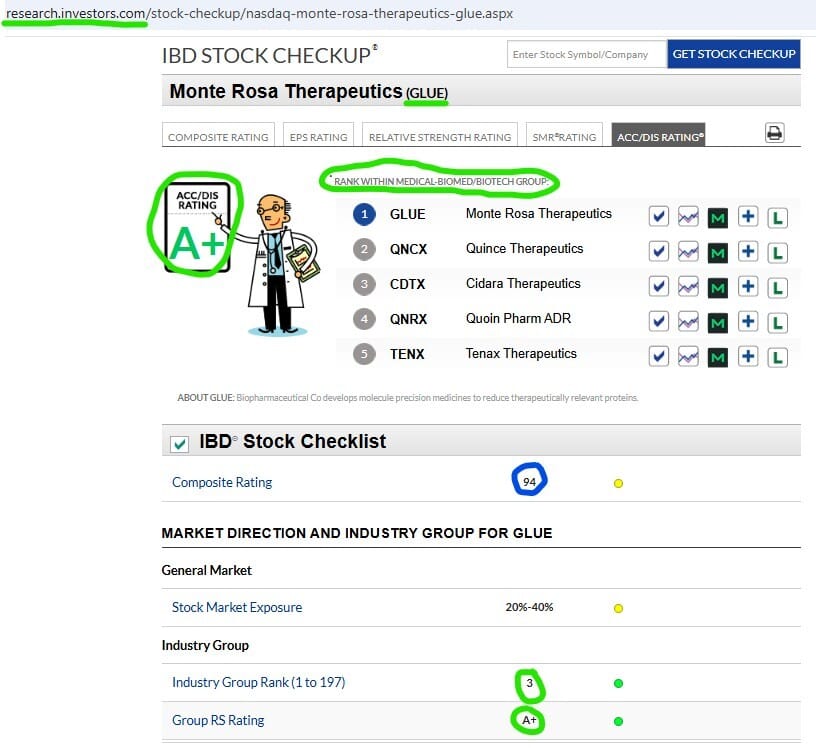Click the L icon in QNCX row
Viewport: 816px width, 748px height.
coord(777,253)
